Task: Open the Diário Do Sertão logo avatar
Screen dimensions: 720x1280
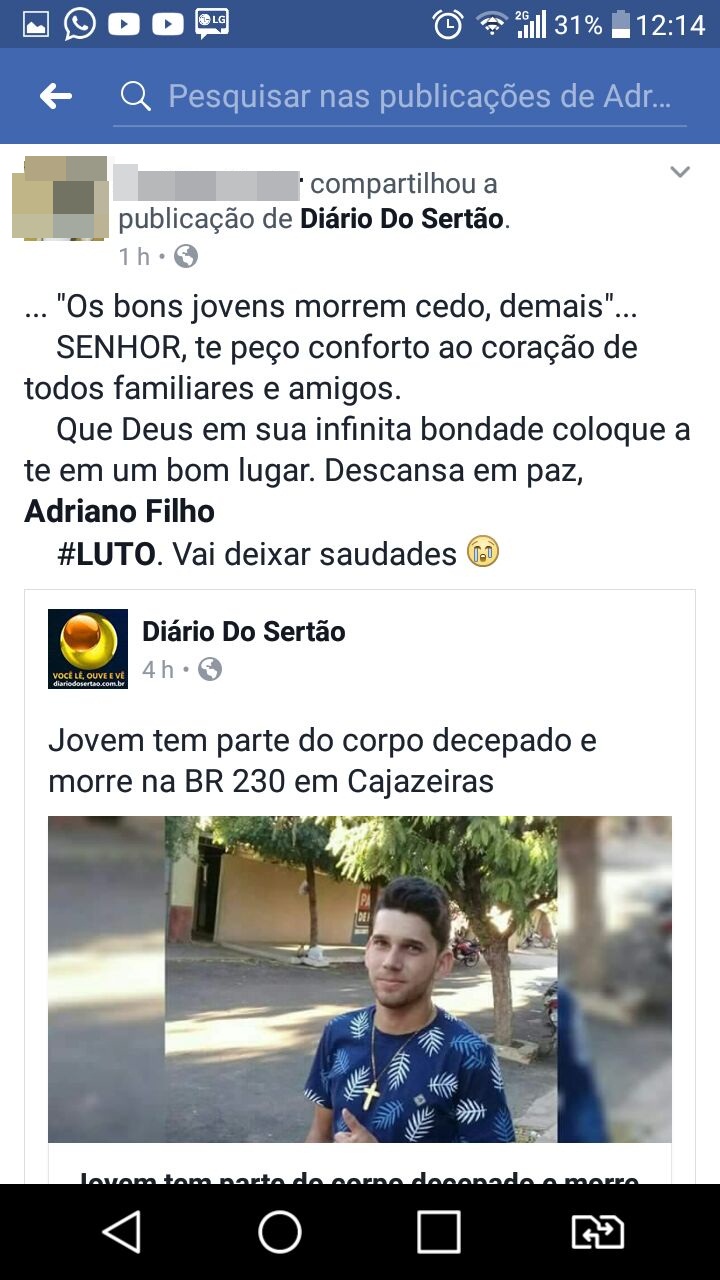Action: point(88,649)
